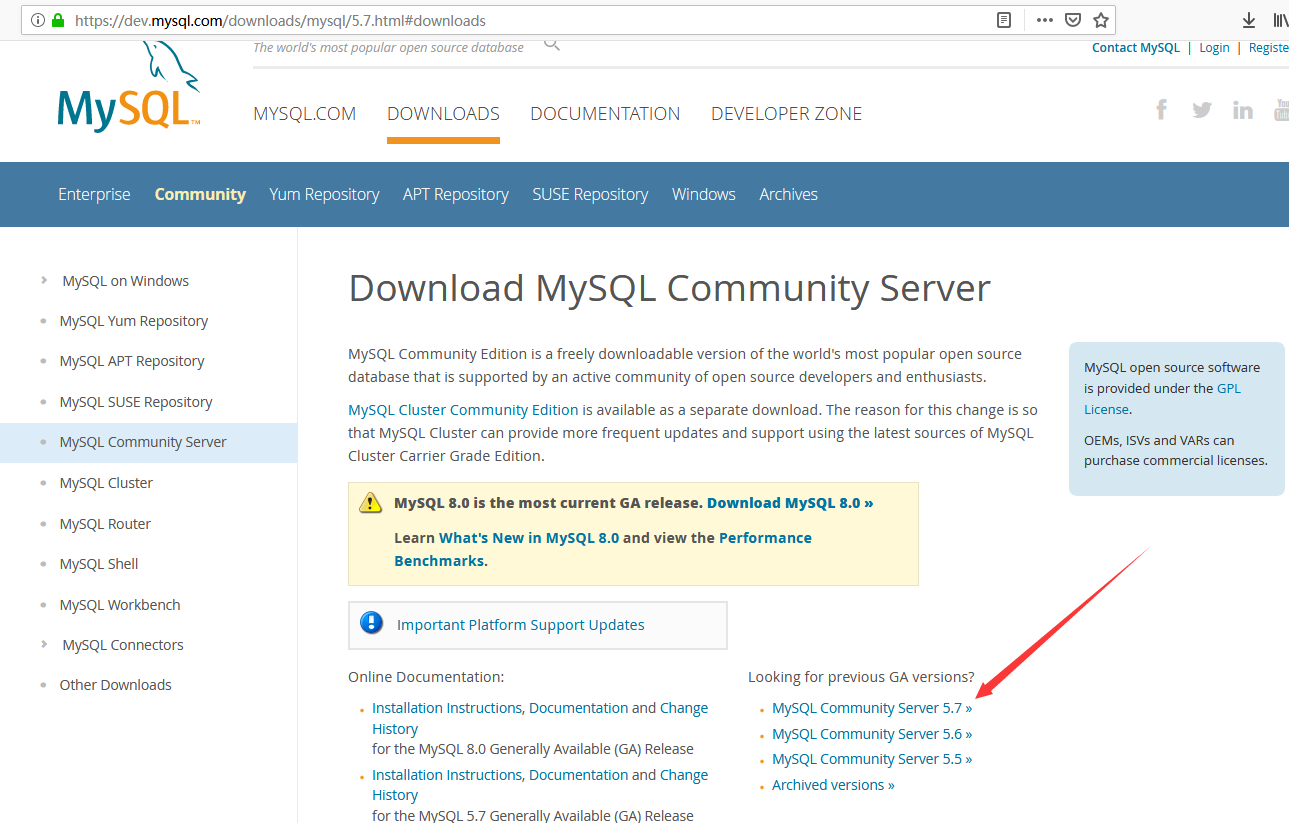Open MySQL Cluster in sidebar
The image size is (1289, 823).
(106, 483)
